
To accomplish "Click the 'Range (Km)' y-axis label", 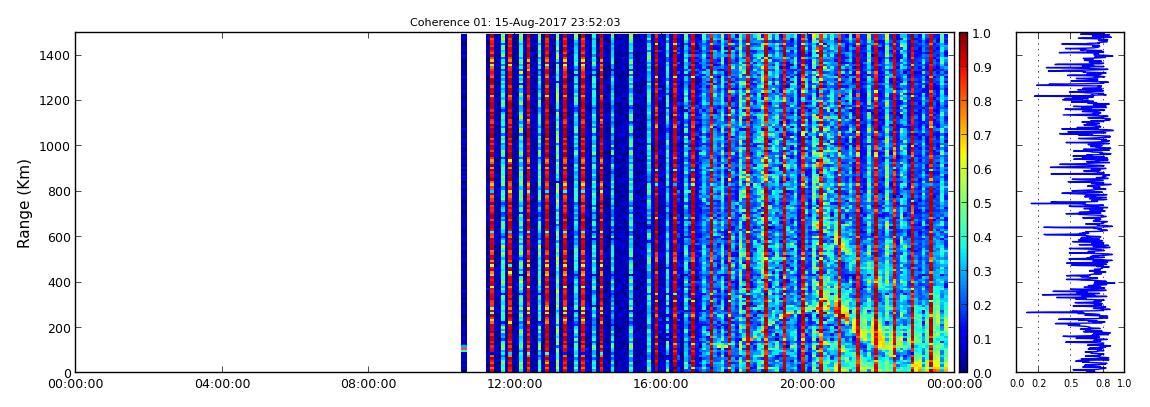I will pos(24,203).
